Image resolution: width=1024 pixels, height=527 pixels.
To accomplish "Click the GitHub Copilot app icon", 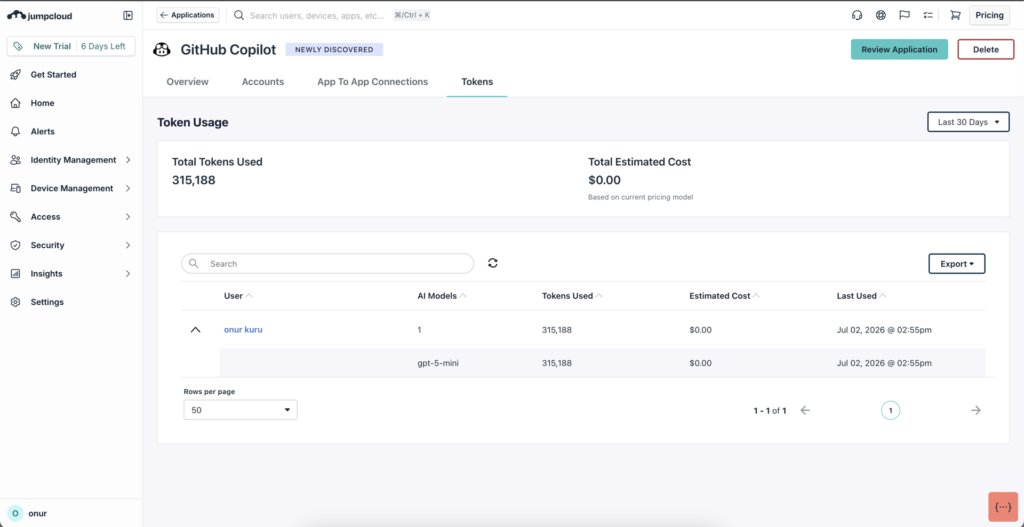I will 162,50.
